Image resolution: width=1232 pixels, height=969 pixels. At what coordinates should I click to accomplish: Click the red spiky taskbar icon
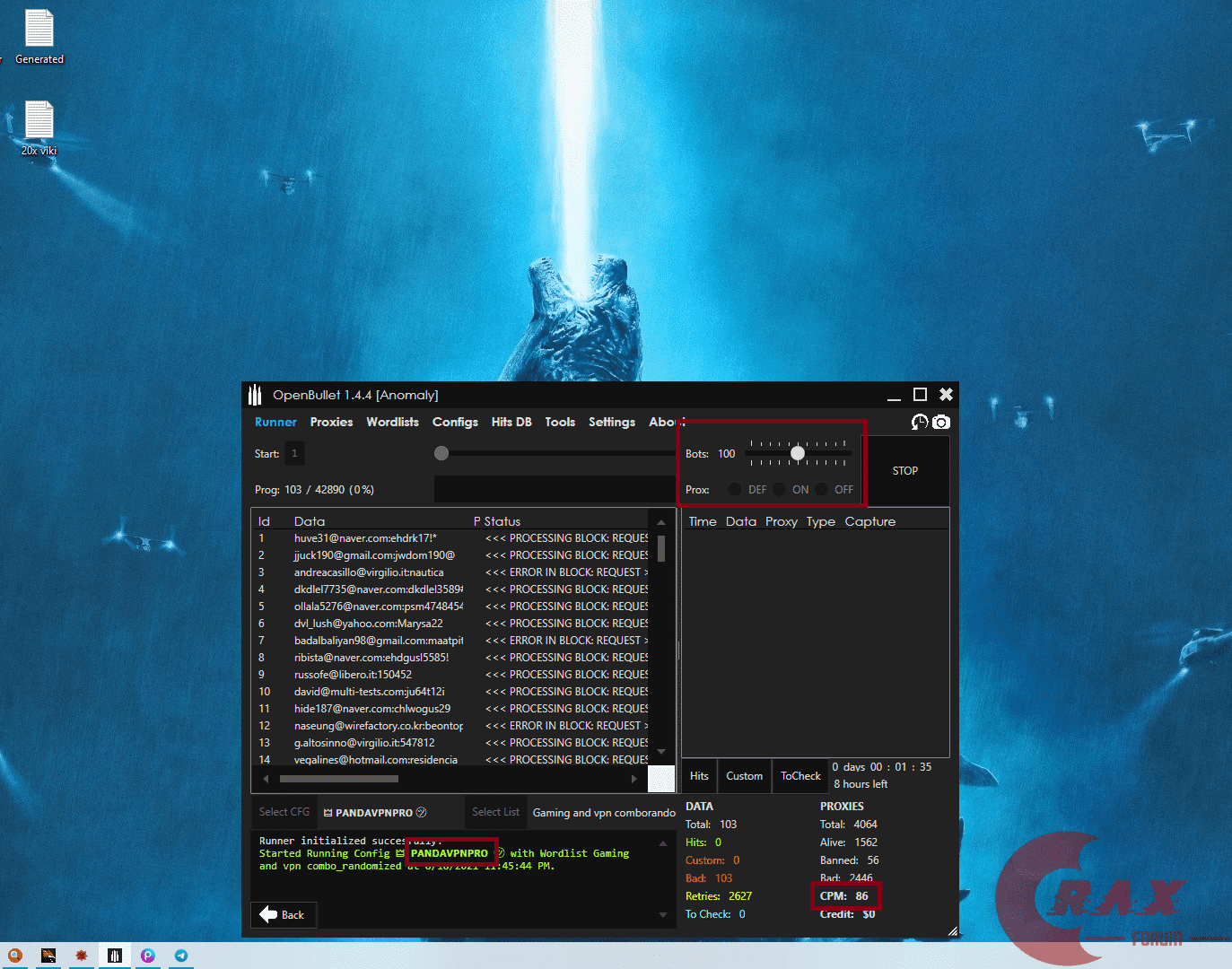pyautogui.click(x=81, y=956)
